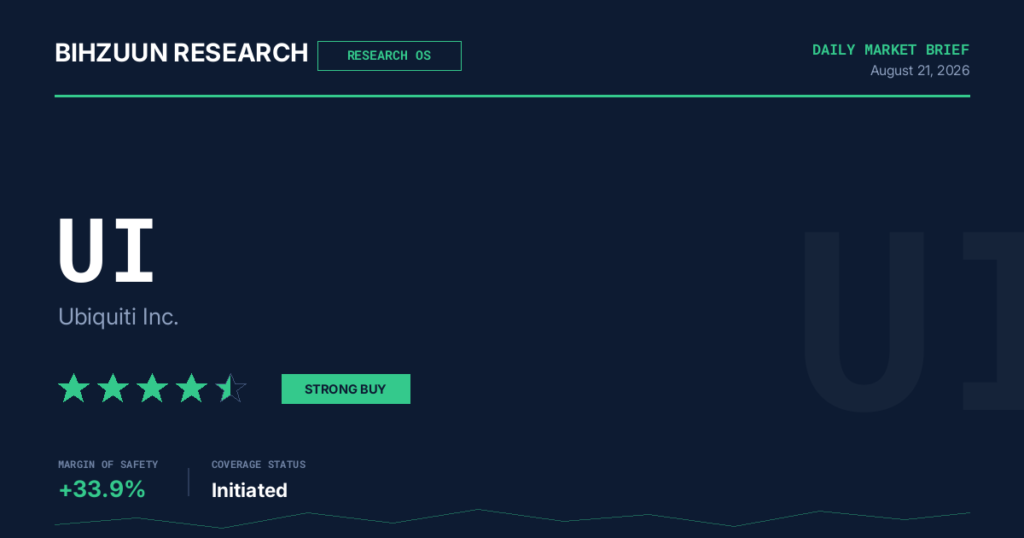
Task: Click the +33.9% margin value
Action: [x=102, y=489]
